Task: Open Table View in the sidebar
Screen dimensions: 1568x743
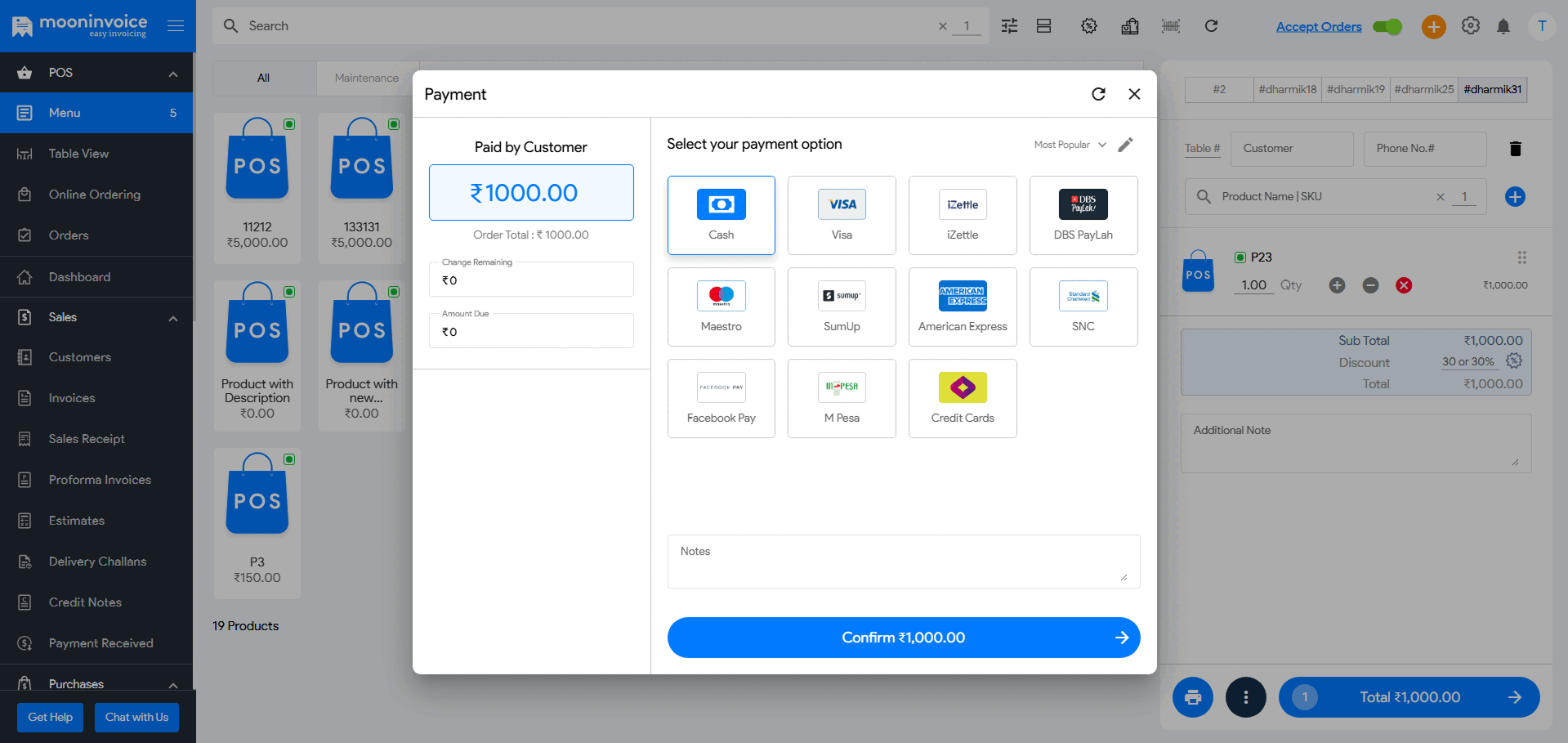Action: [96, 154]
